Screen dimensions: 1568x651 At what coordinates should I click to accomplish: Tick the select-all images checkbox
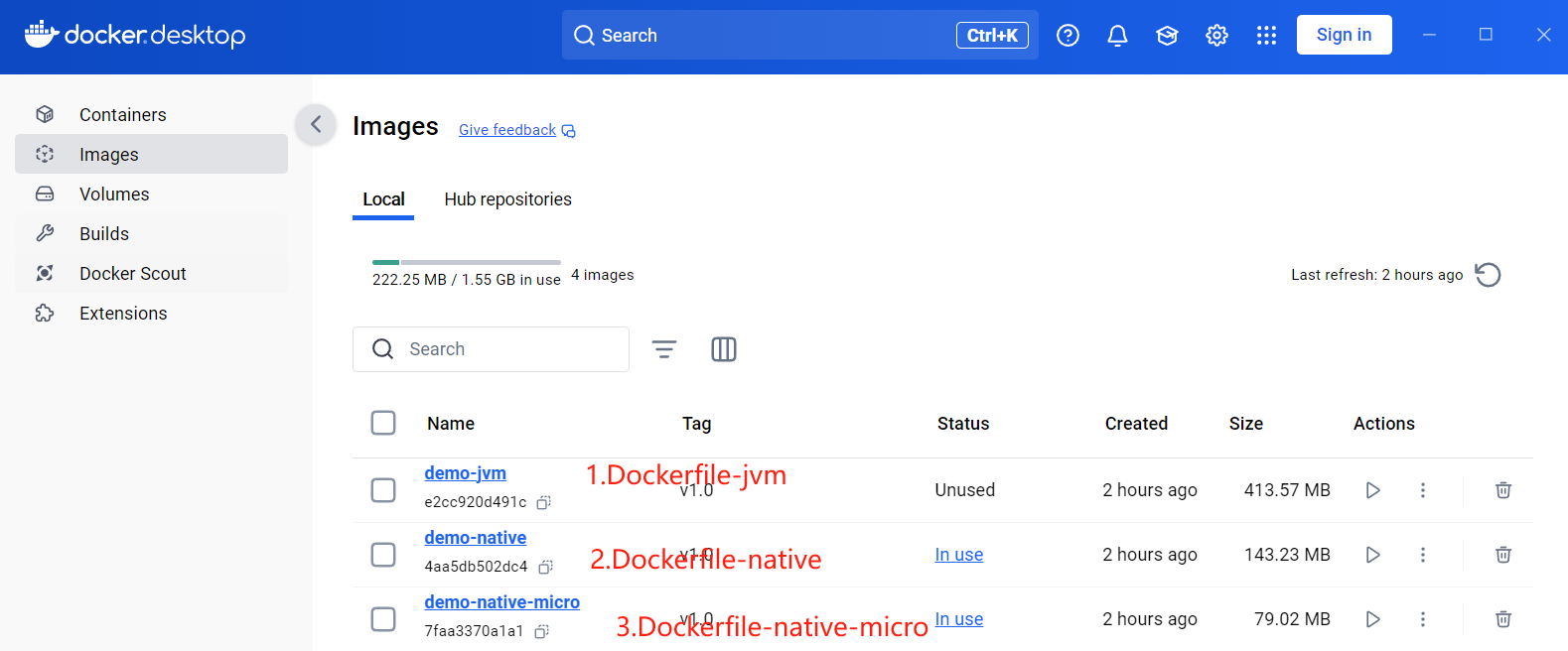click(383, 423)
